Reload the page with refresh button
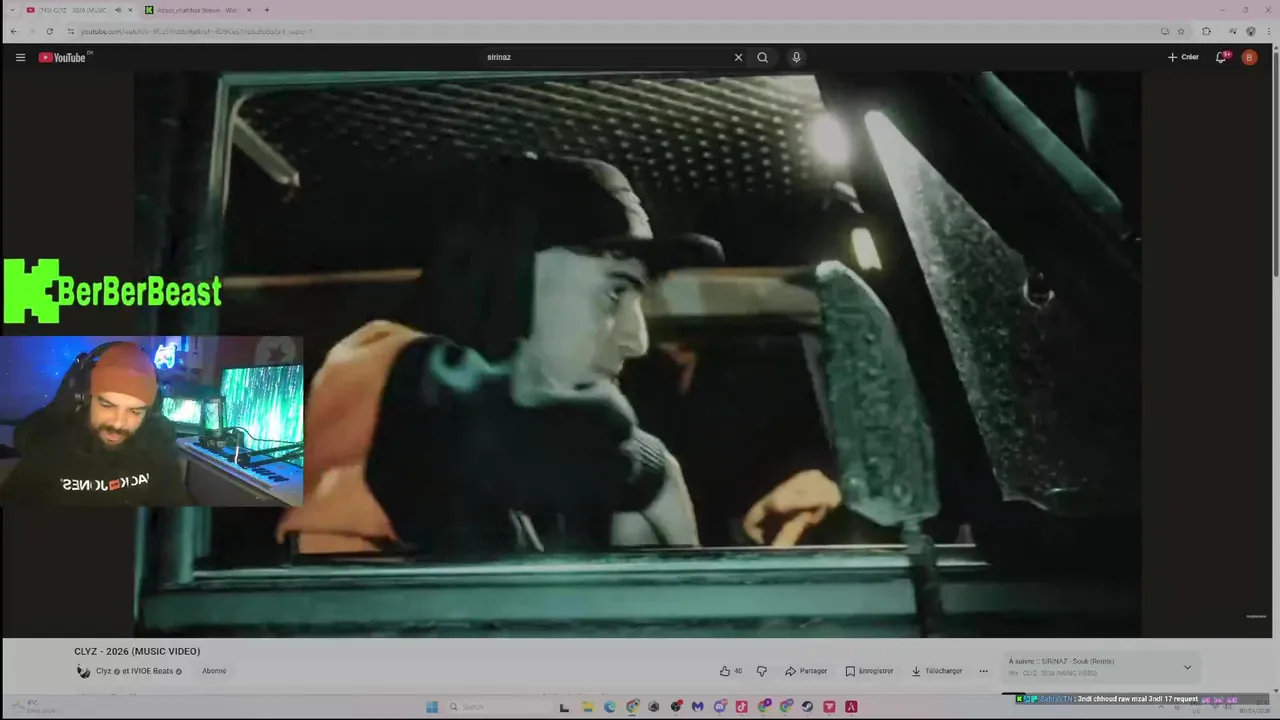 [x=49, y=31]
